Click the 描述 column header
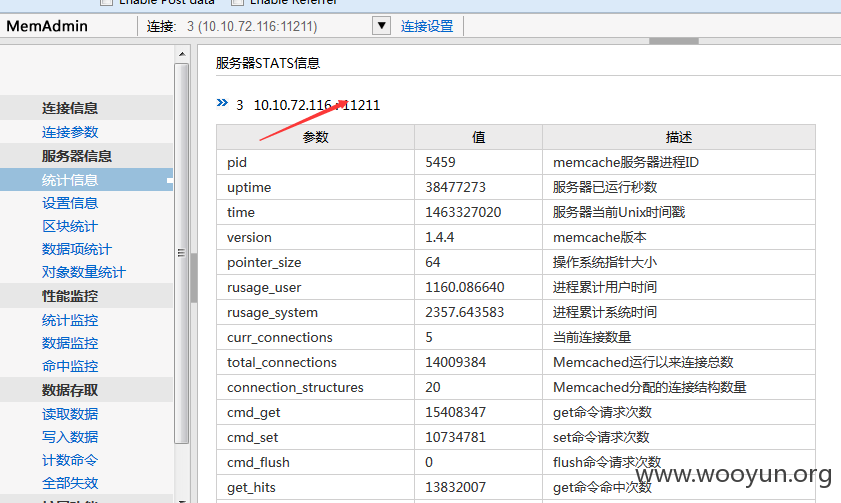Viewport: 841px width, 503px height. tap(679, 137)
